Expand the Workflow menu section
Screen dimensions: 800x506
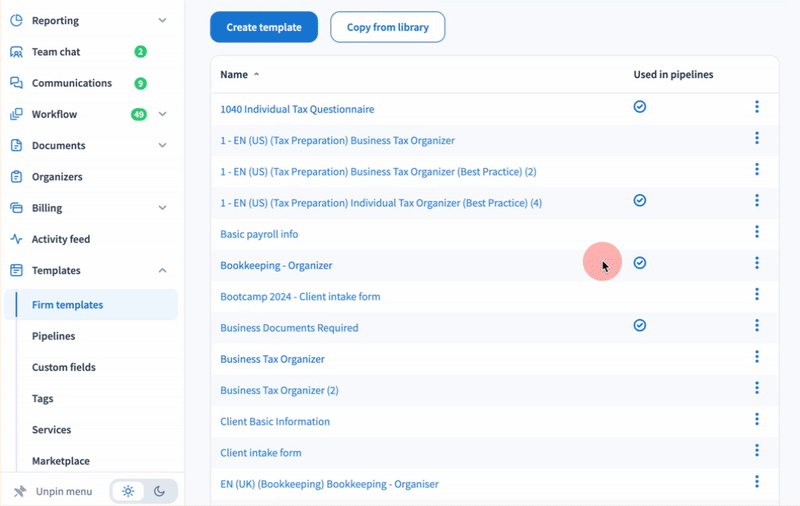(163, 115)
